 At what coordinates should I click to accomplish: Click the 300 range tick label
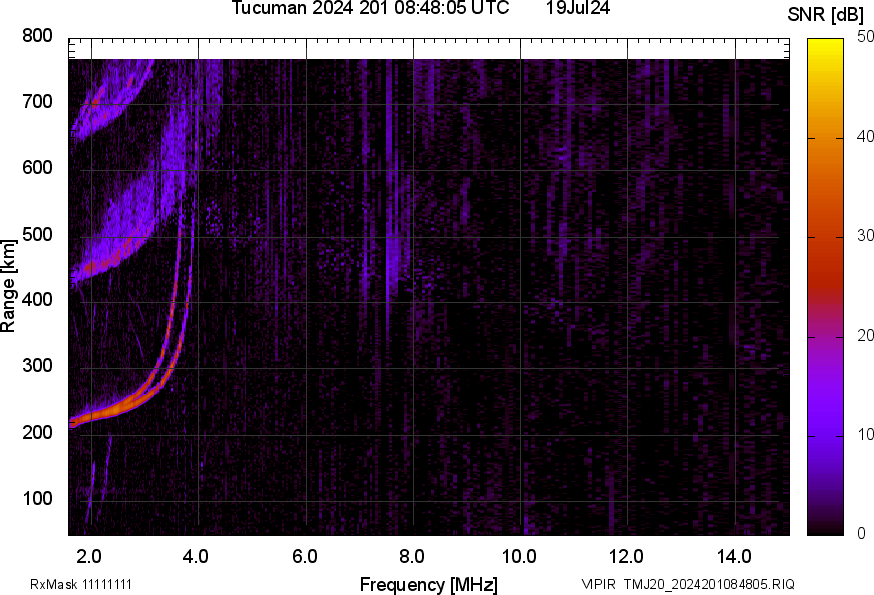[37, 366]
